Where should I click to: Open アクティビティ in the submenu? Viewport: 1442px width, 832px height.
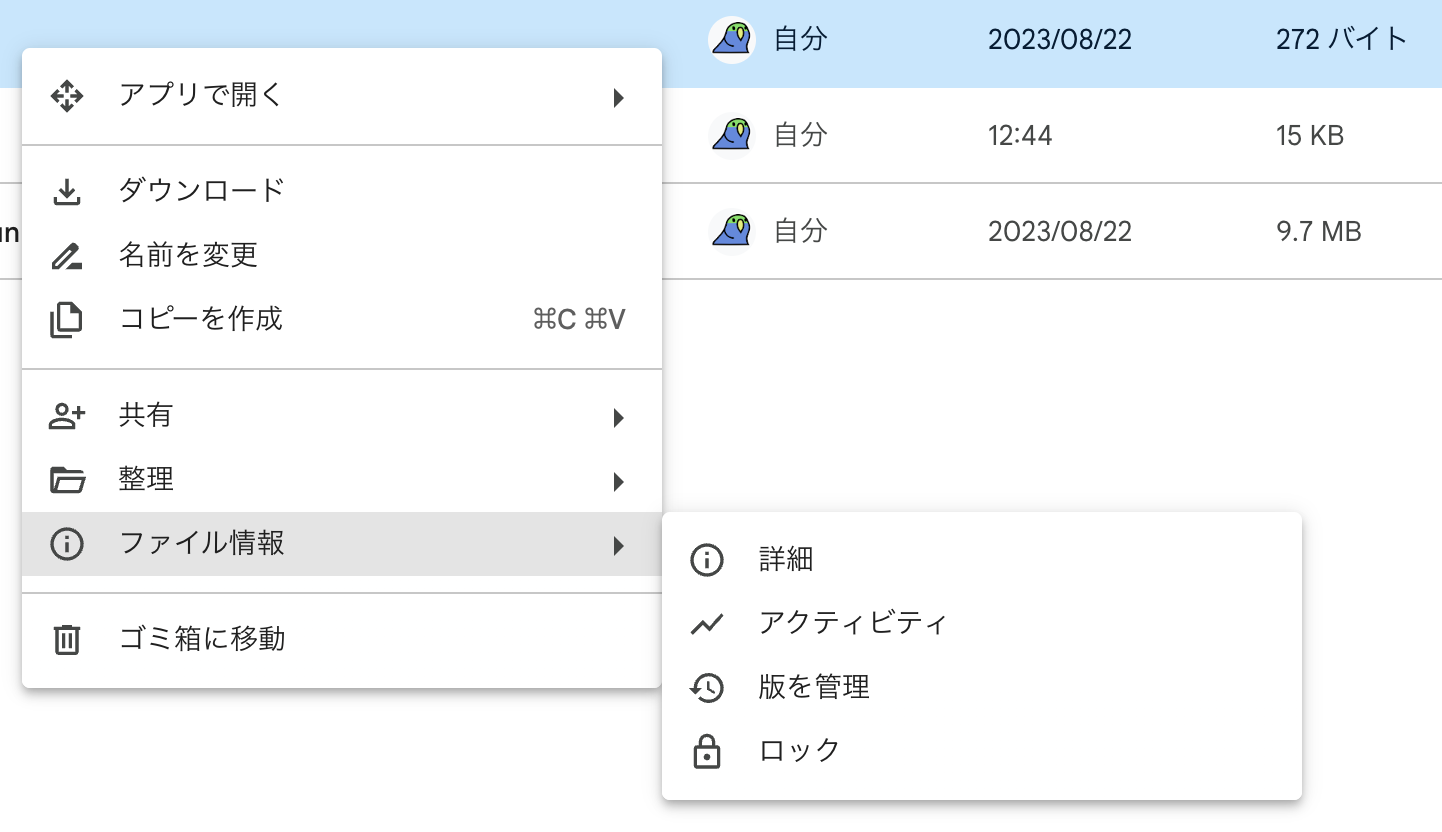click(982, 624)
